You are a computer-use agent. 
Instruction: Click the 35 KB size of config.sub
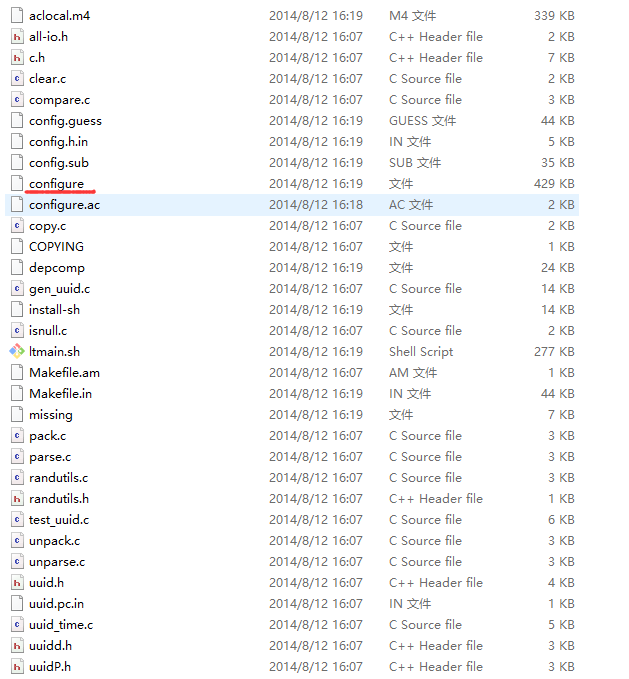click(x=558, y=163)
